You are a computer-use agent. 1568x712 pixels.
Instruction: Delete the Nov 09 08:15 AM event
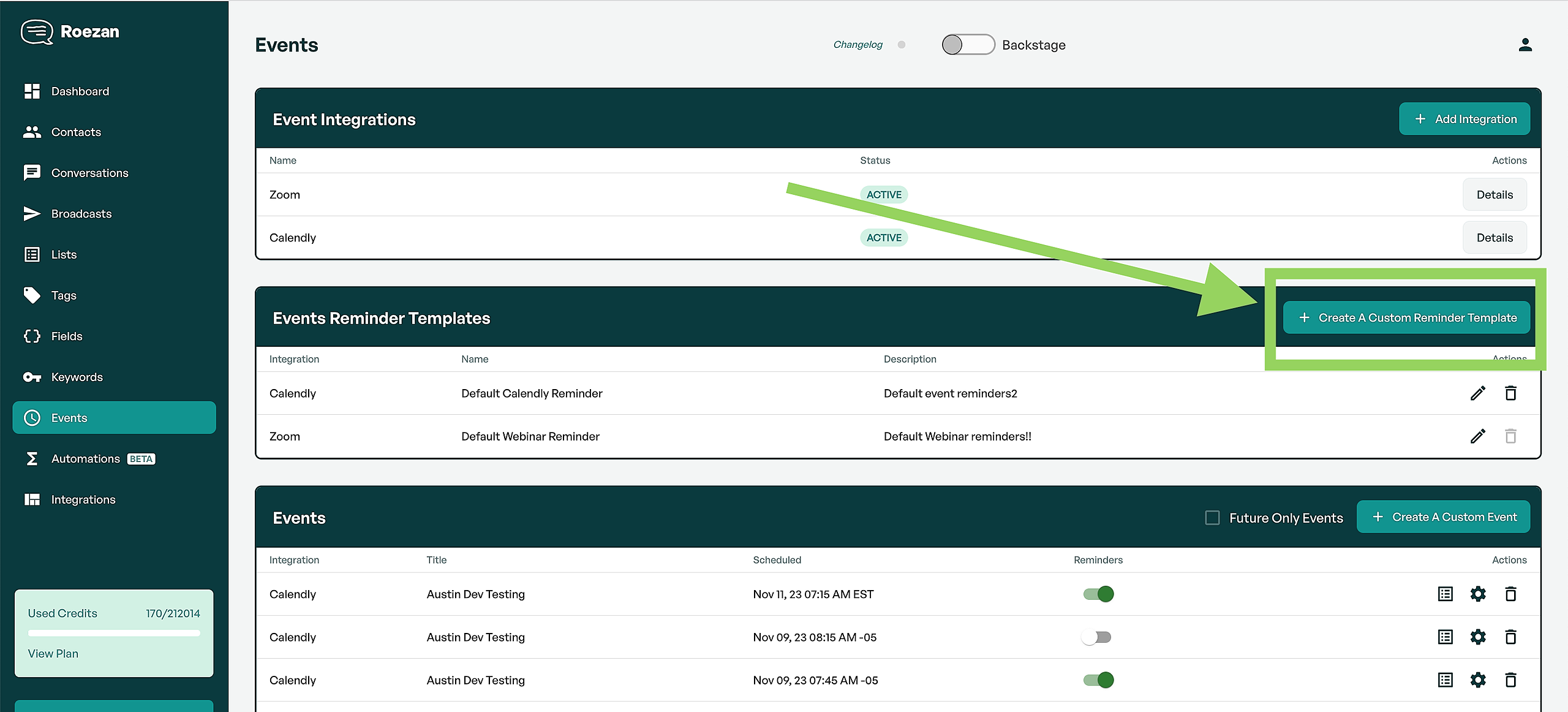coord(1510,637)
